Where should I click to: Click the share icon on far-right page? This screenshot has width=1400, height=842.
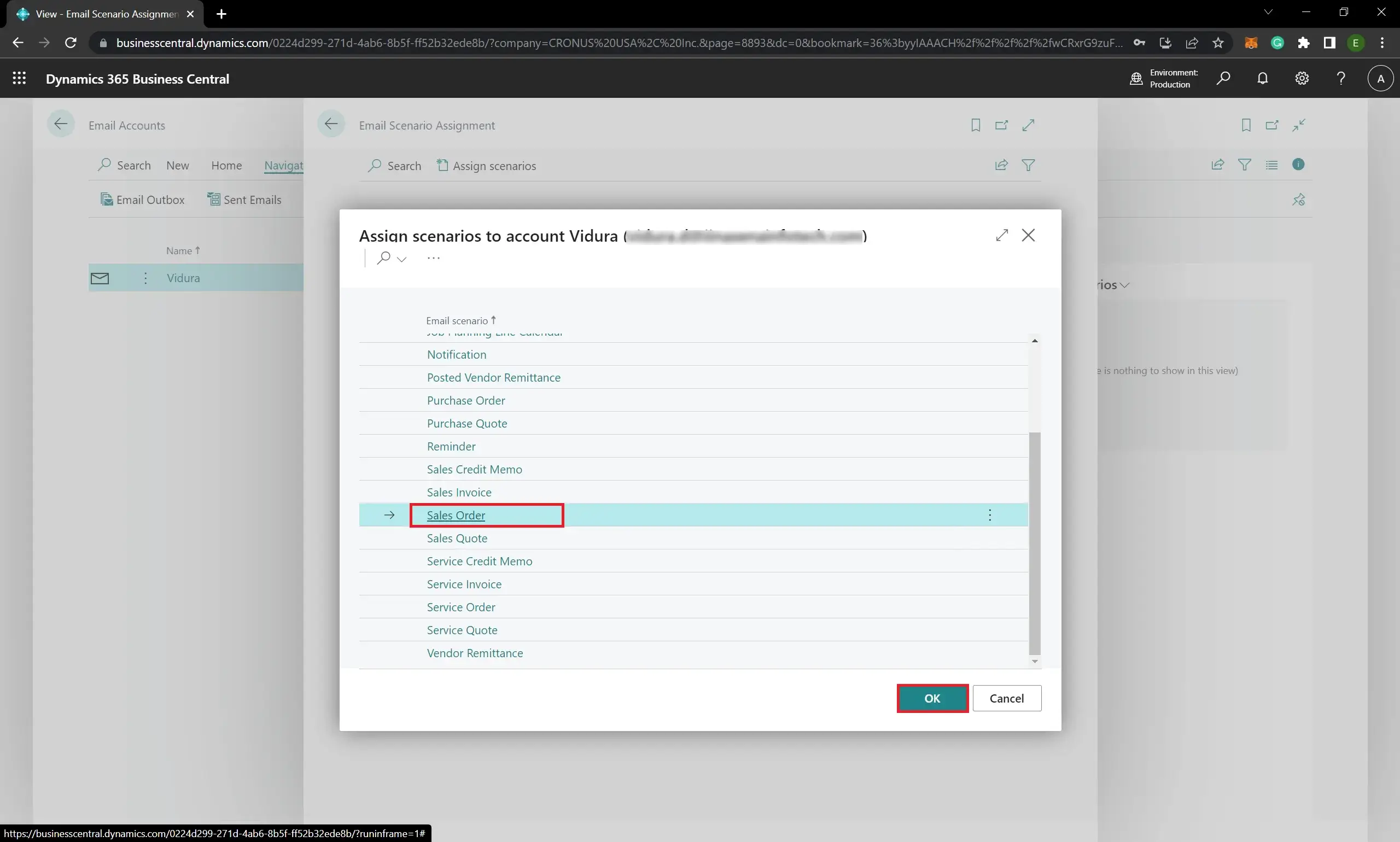coord(1218,165)
